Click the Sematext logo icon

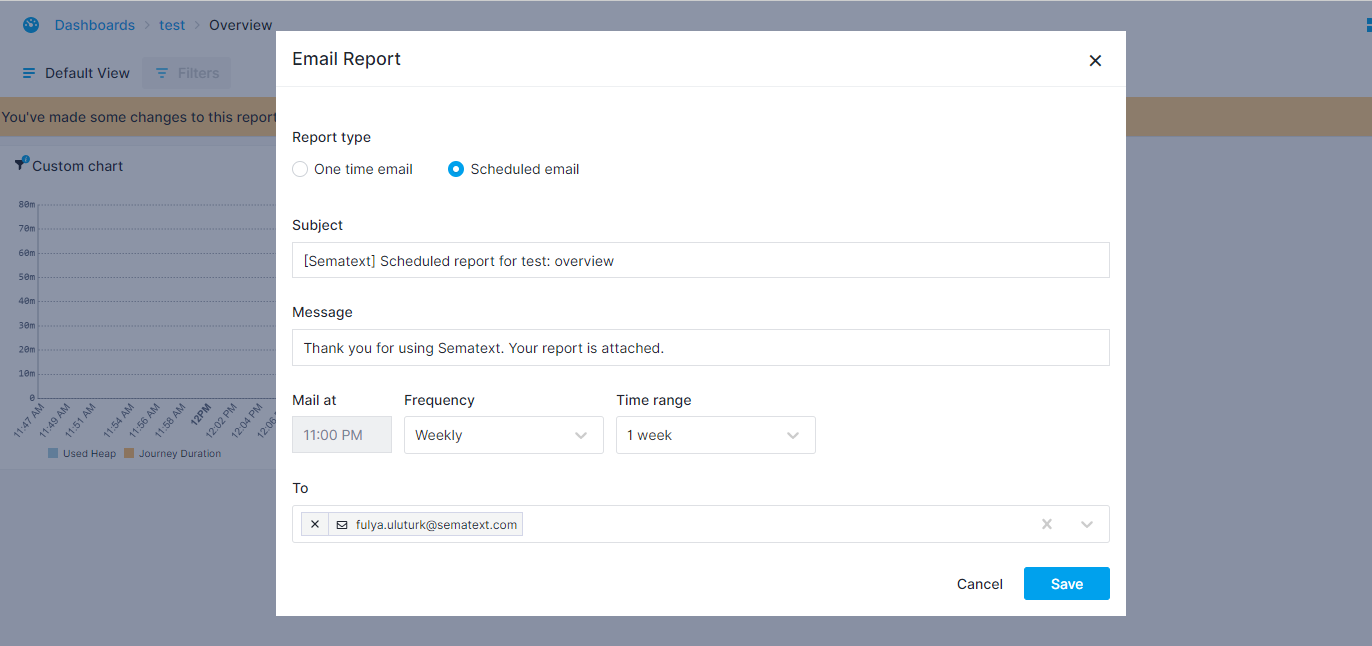pos(31,25)
